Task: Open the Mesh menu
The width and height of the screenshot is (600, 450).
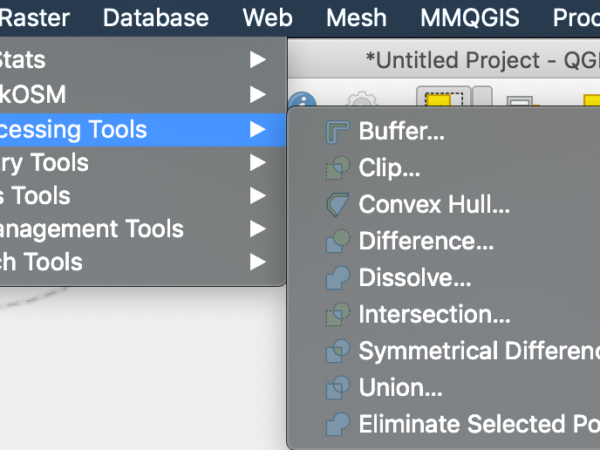Action: coord(356,18)
